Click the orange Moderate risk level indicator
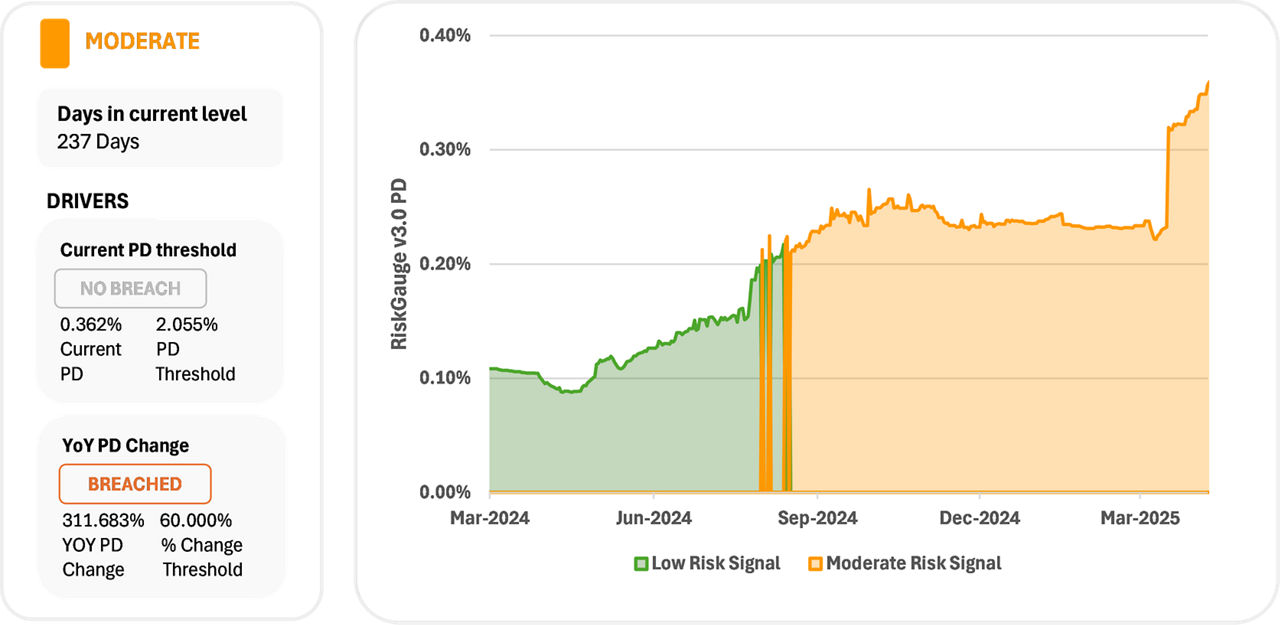Viewport: 1280px width, 625px height. [x=54, y=44]
